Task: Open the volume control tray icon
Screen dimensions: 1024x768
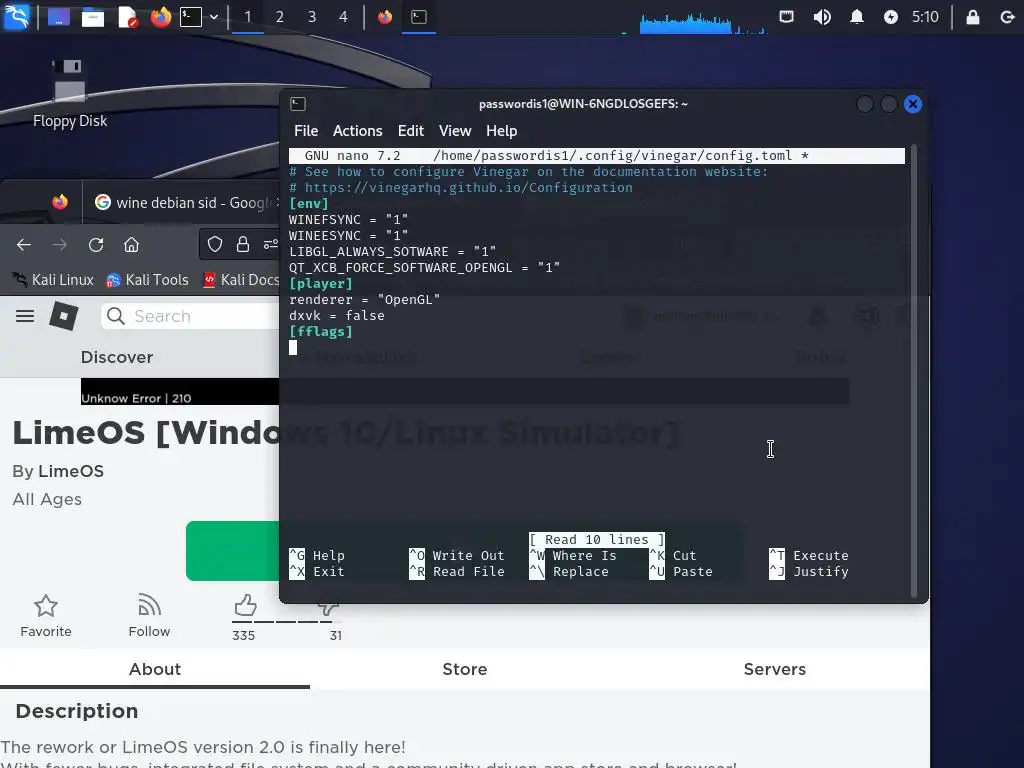Action: tap(822, 16)
